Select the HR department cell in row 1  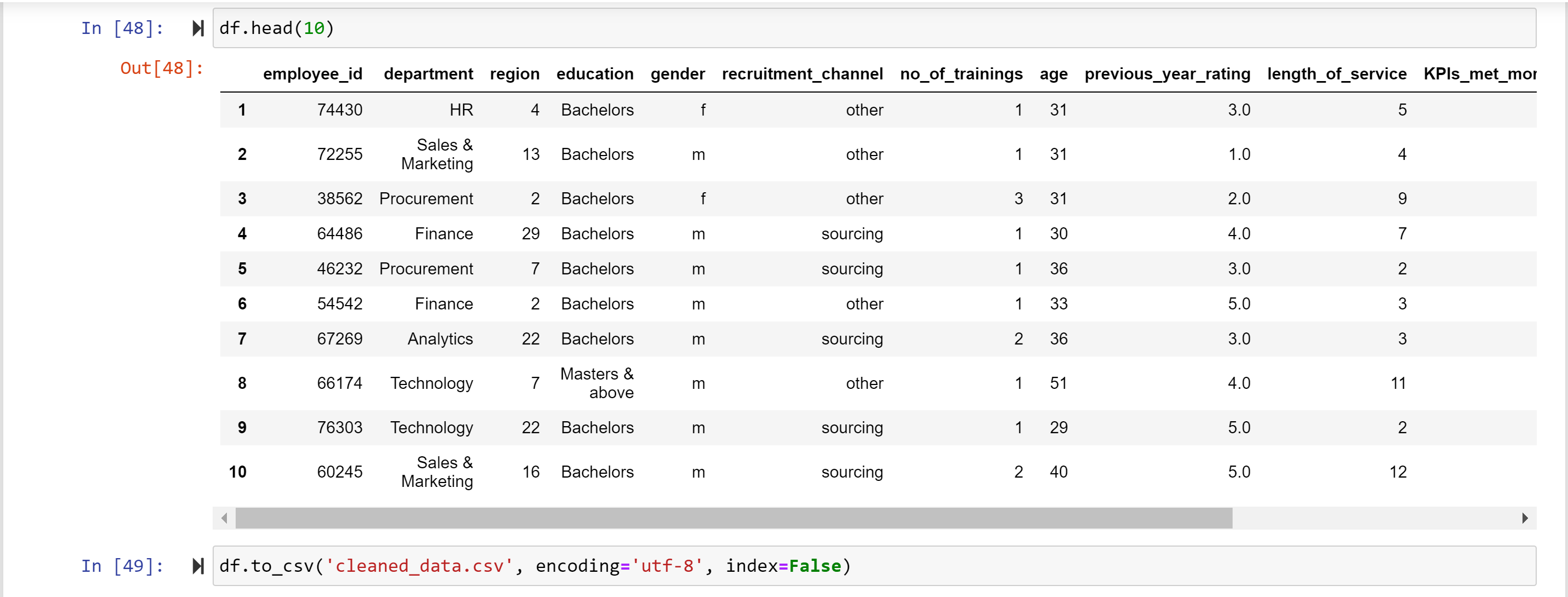[x=461, y=110]
